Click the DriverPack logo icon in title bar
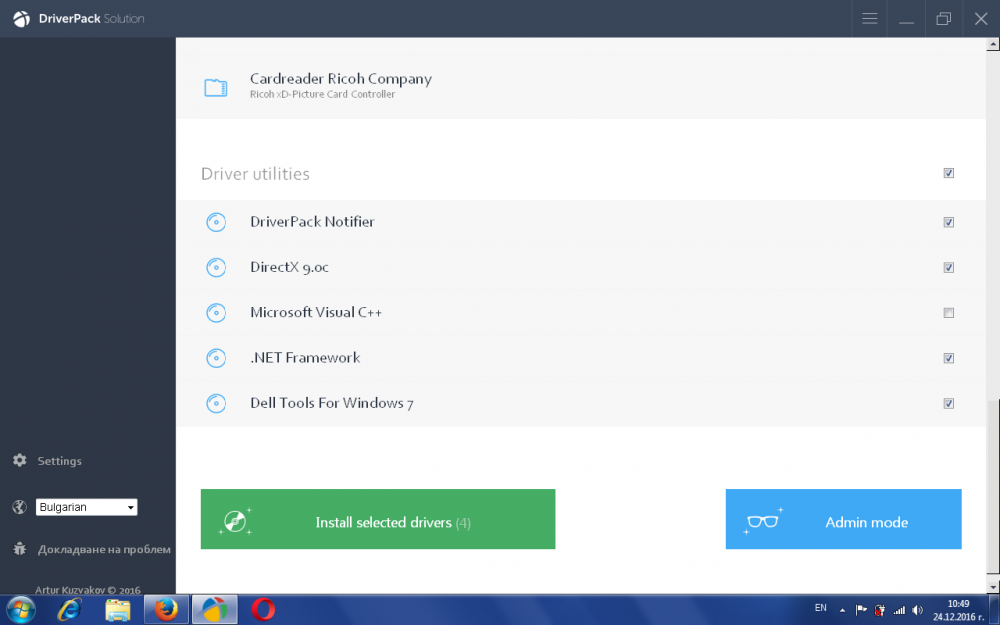1000x625 pixels. click(21, 18)
